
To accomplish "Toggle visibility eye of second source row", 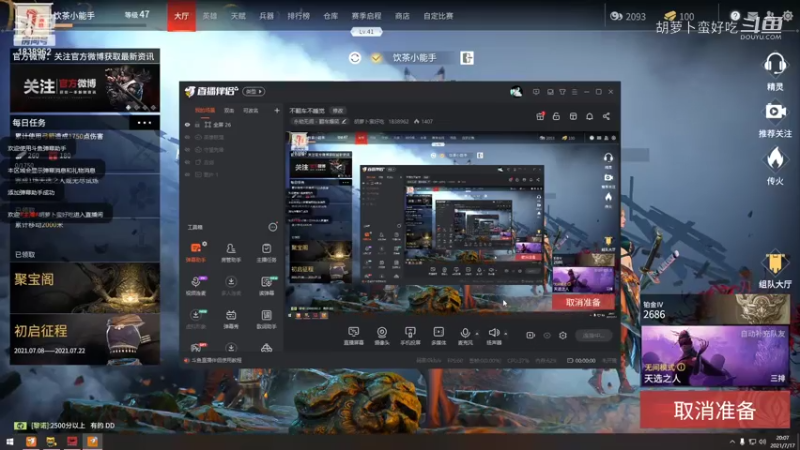I will tap(187, 137).
